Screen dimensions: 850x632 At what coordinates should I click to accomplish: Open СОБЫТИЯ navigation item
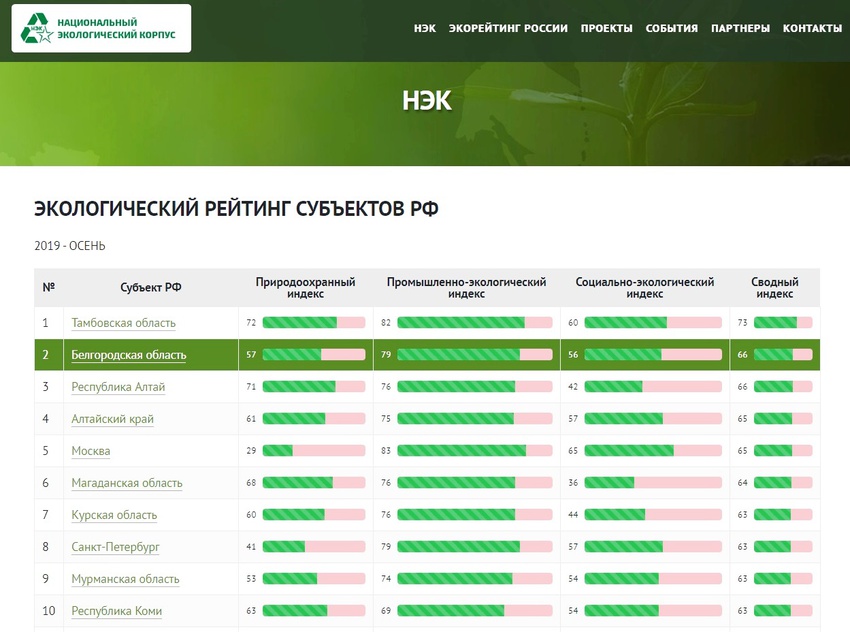[672, 28]
